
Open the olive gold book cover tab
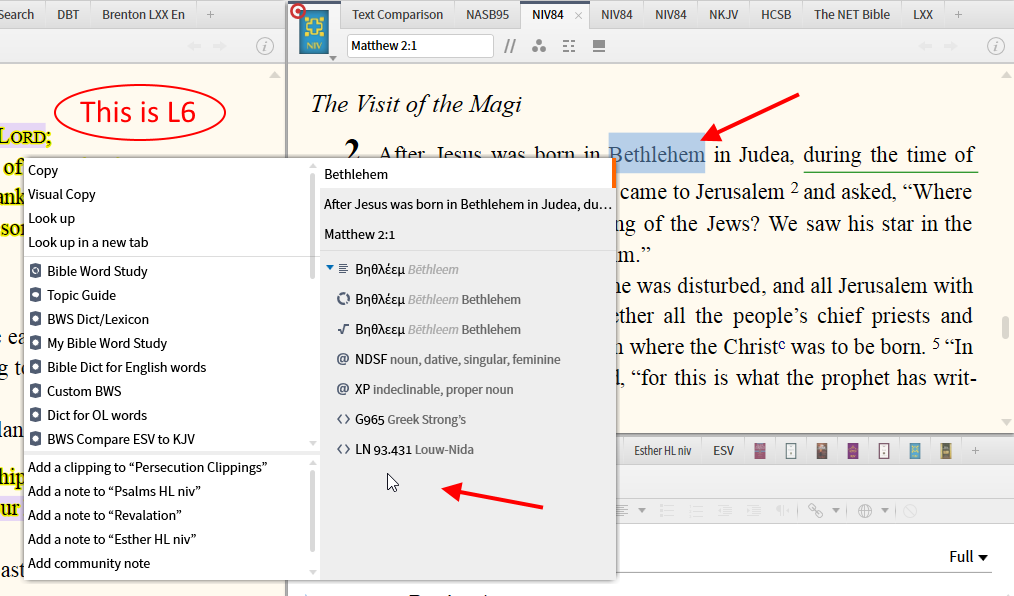tap(945, 451)
